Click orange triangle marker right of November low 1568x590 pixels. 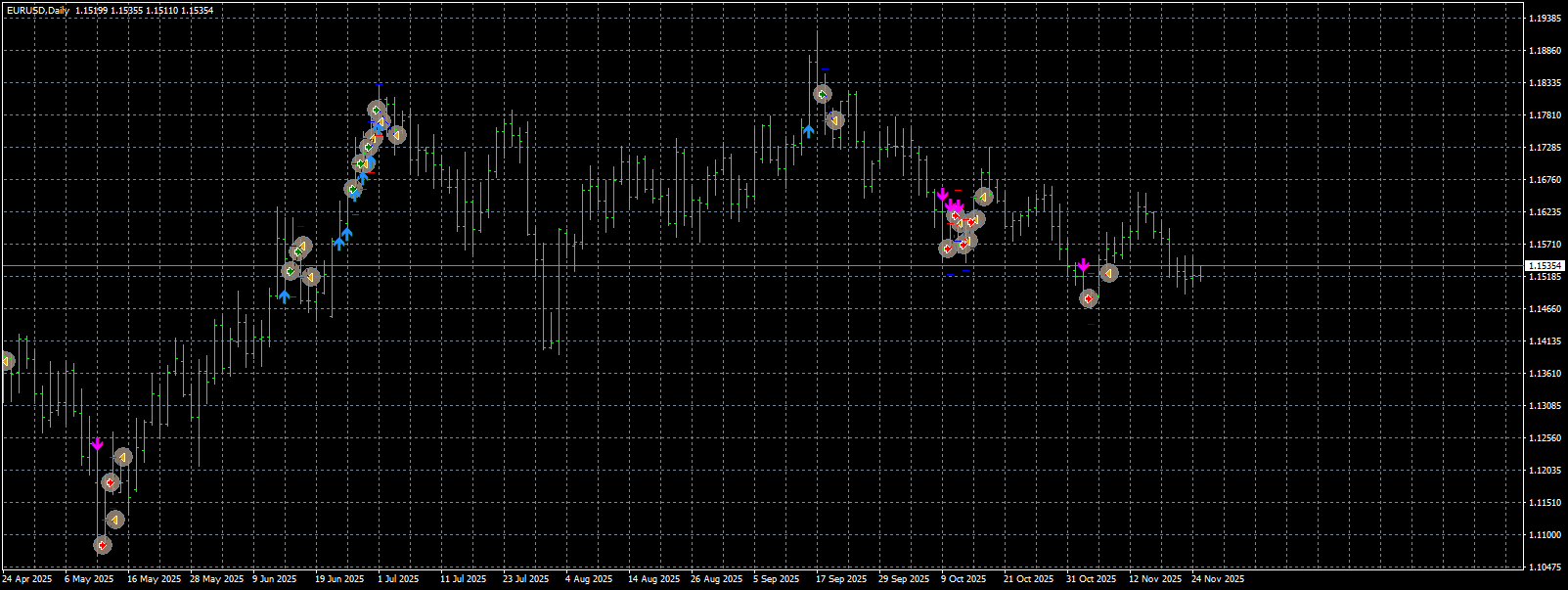tap(1108, 273)
